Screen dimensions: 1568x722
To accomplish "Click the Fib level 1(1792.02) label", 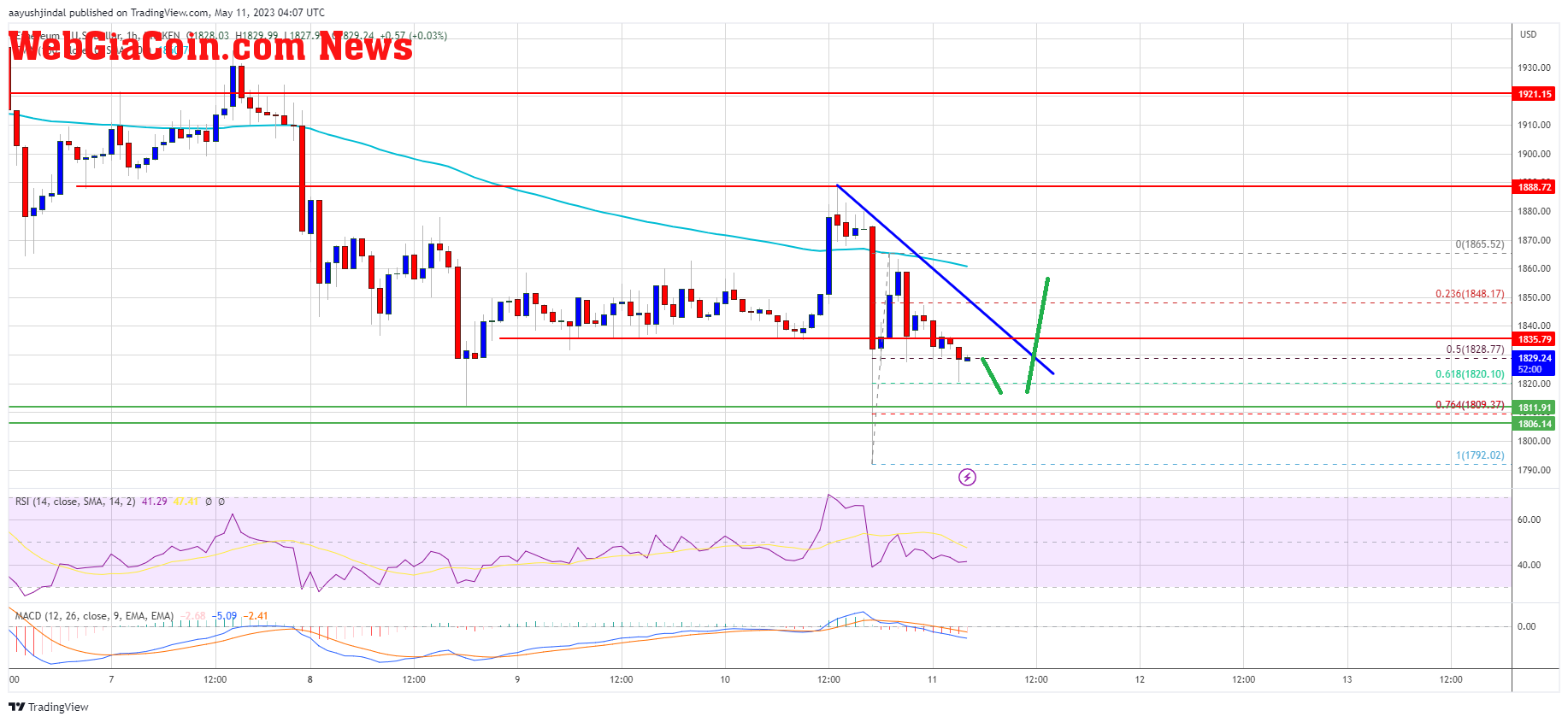I will (x=1480, y=455).
